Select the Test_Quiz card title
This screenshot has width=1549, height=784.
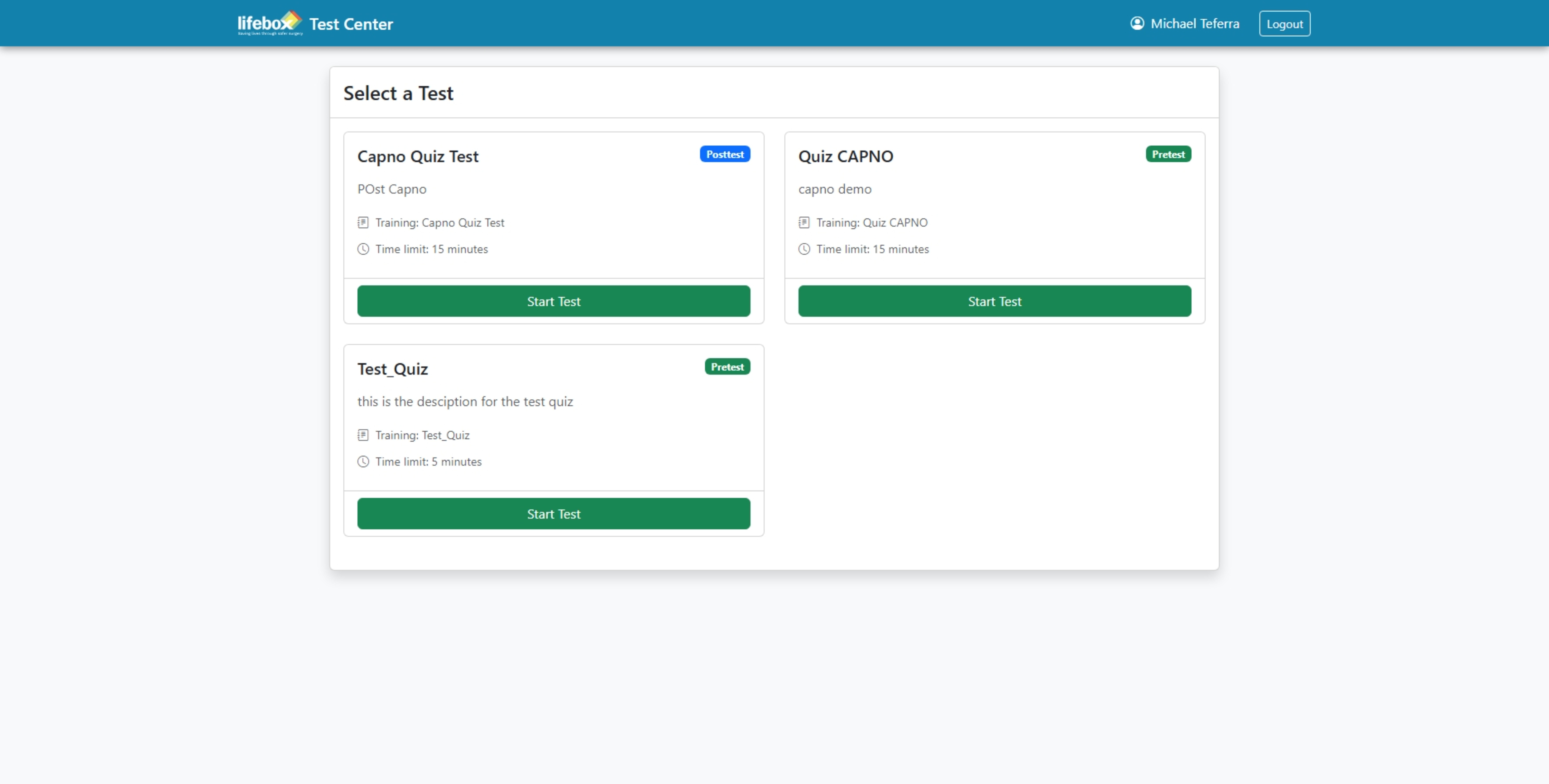pos(393,369)
